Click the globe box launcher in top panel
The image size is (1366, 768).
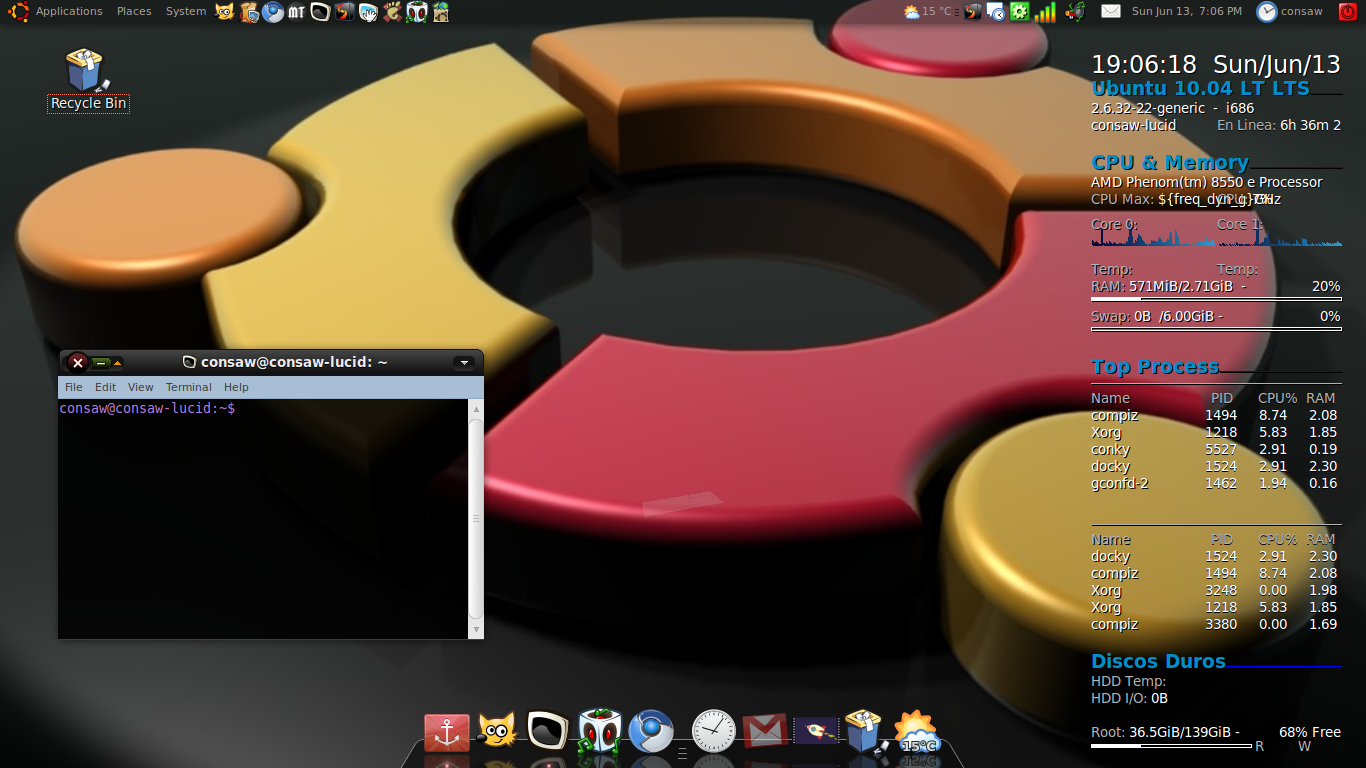coord(440,12)
